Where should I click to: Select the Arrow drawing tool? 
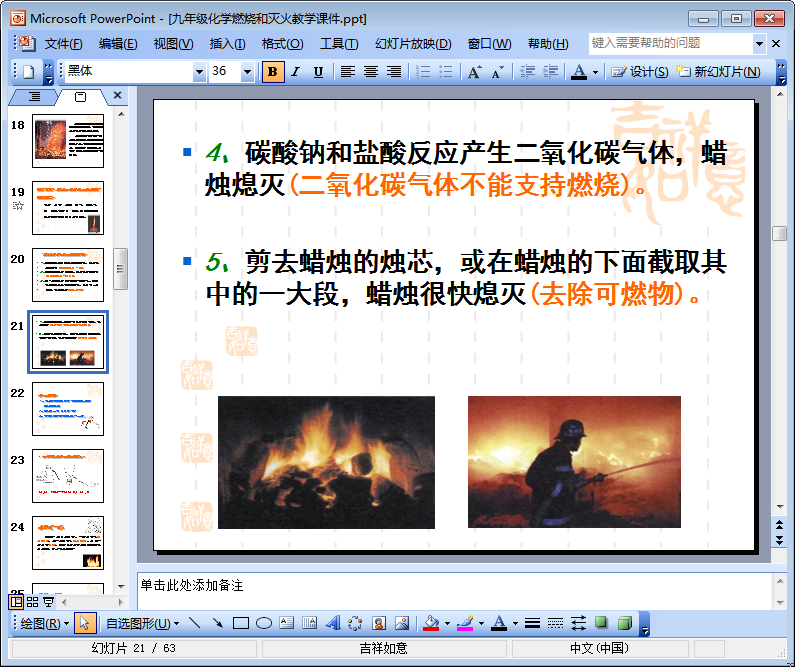(x=217, y=623)
